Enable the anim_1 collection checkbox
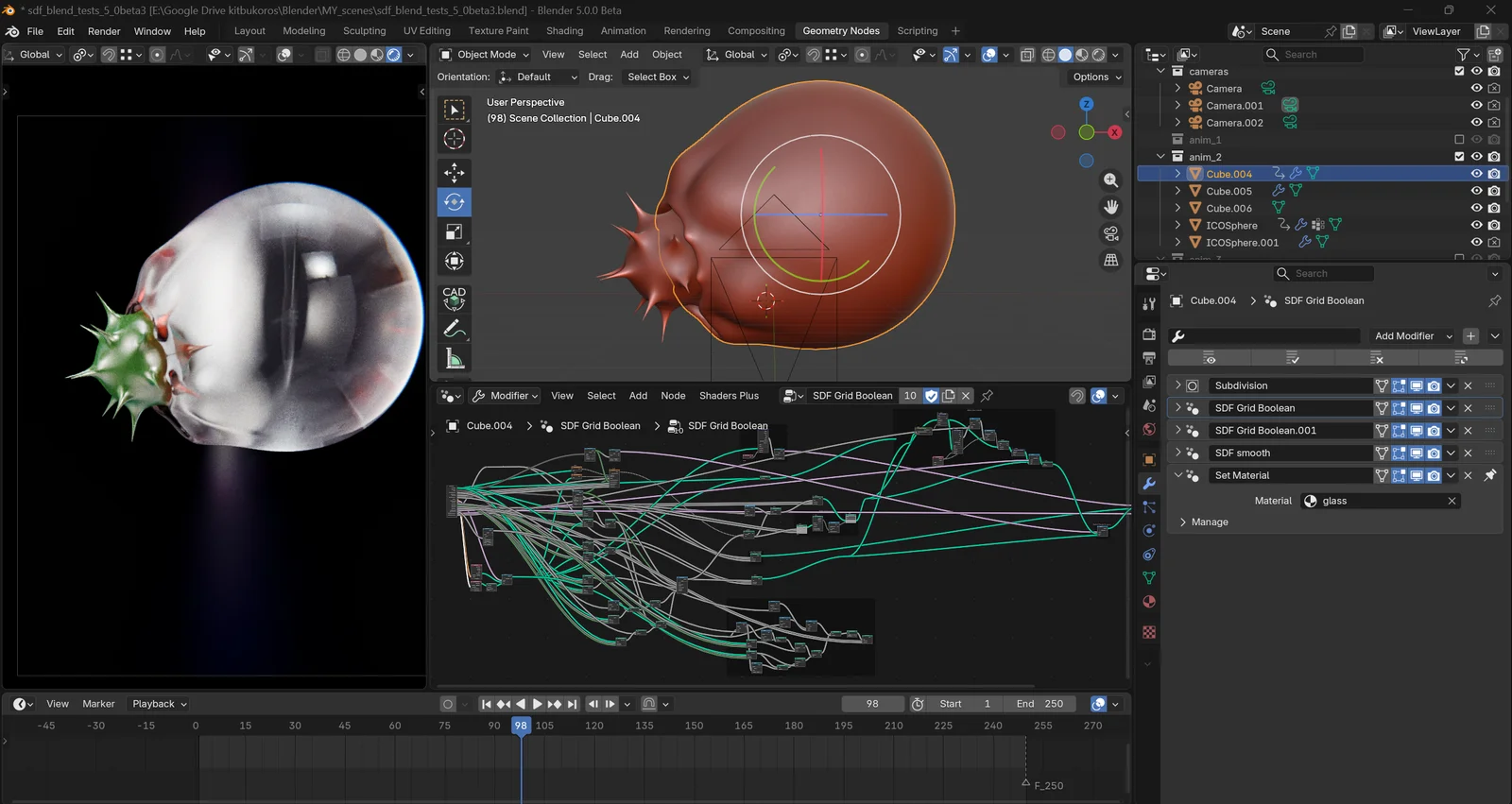The width and height of the screenshot is (1512, 804). [1459, 140]
